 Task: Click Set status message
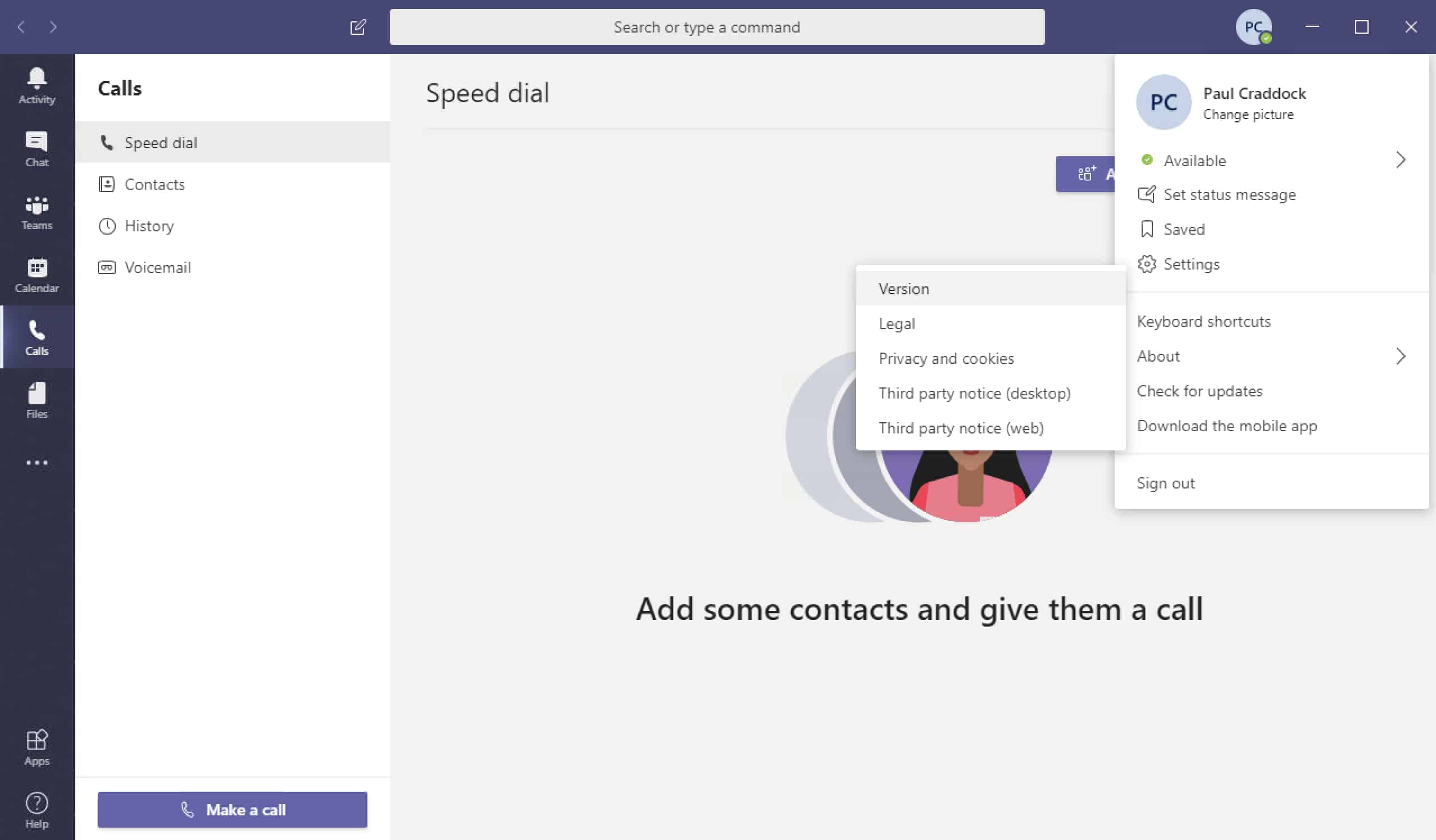coord(1272,195)
